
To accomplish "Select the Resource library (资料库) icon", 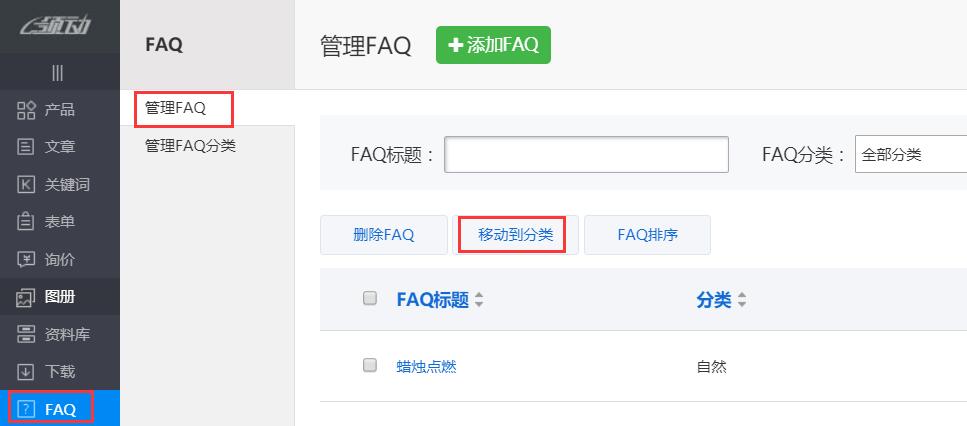I will coord(27,334).
